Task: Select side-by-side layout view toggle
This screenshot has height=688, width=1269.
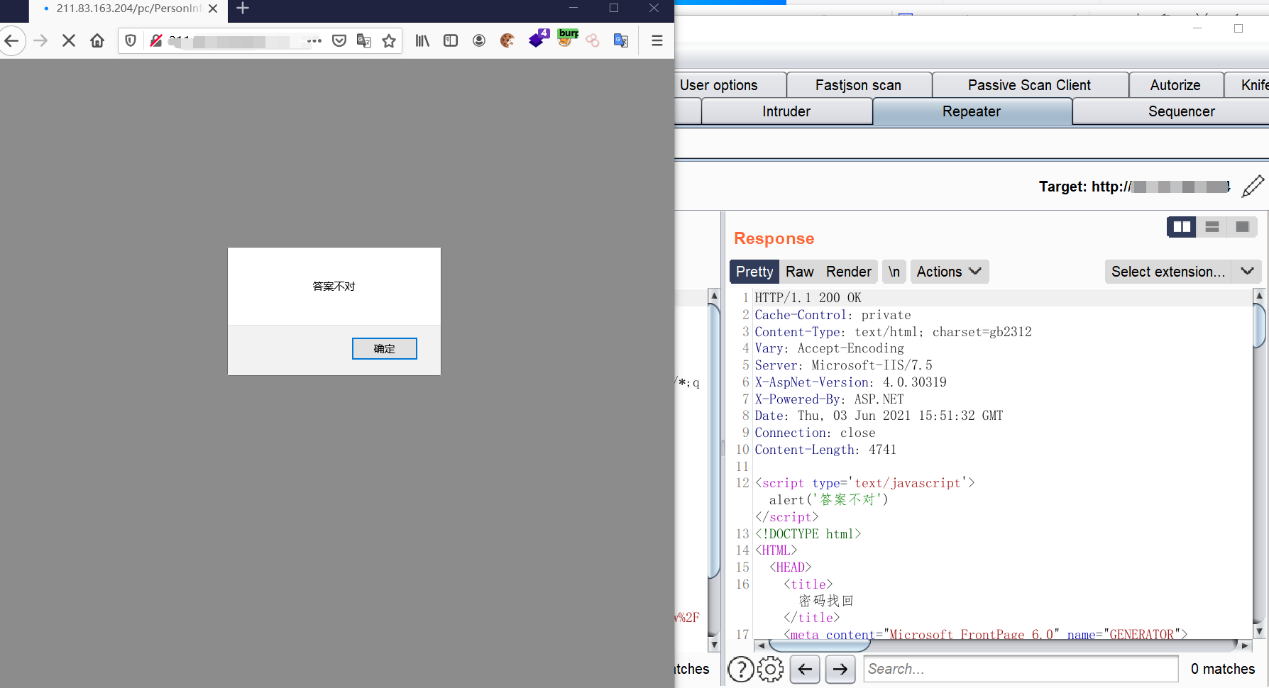Action: click(x=1182, y=227)
